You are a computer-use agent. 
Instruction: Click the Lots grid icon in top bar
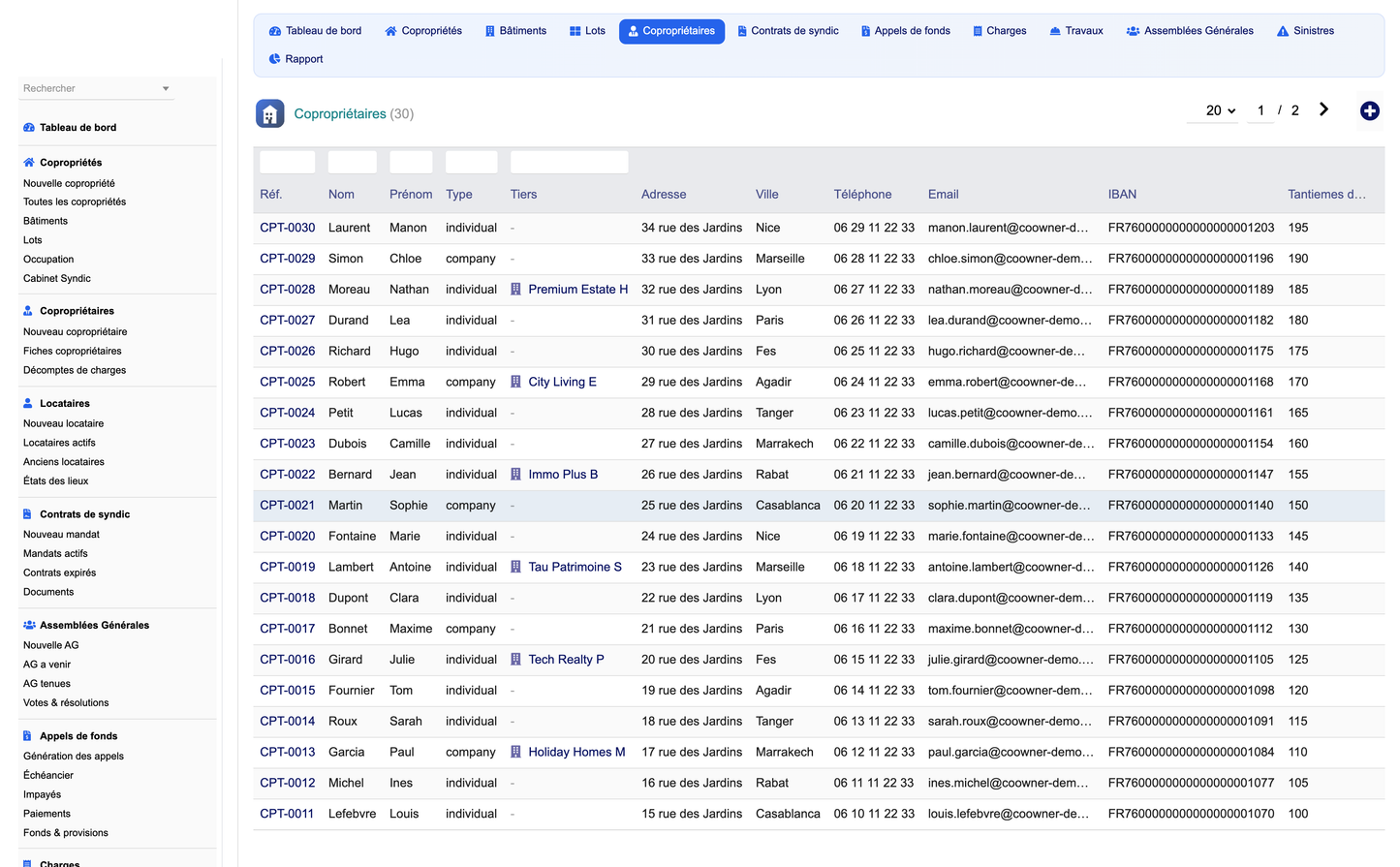(x=576, y=31)
